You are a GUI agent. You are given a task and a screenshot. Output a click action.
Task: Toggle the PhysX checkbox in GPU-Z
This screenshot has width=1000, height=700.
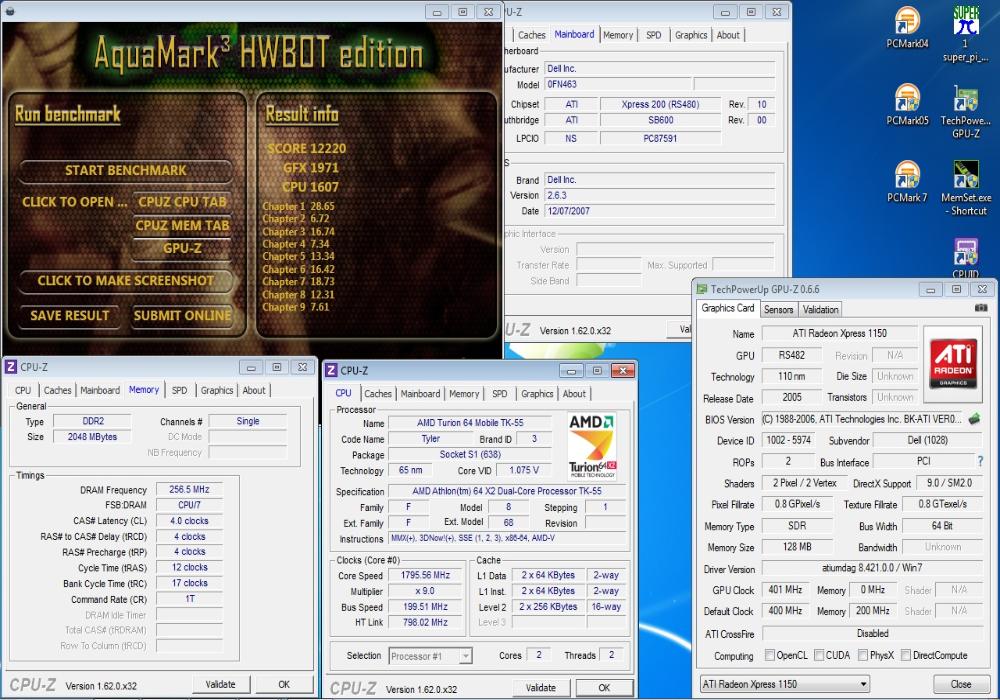(863, 655)
